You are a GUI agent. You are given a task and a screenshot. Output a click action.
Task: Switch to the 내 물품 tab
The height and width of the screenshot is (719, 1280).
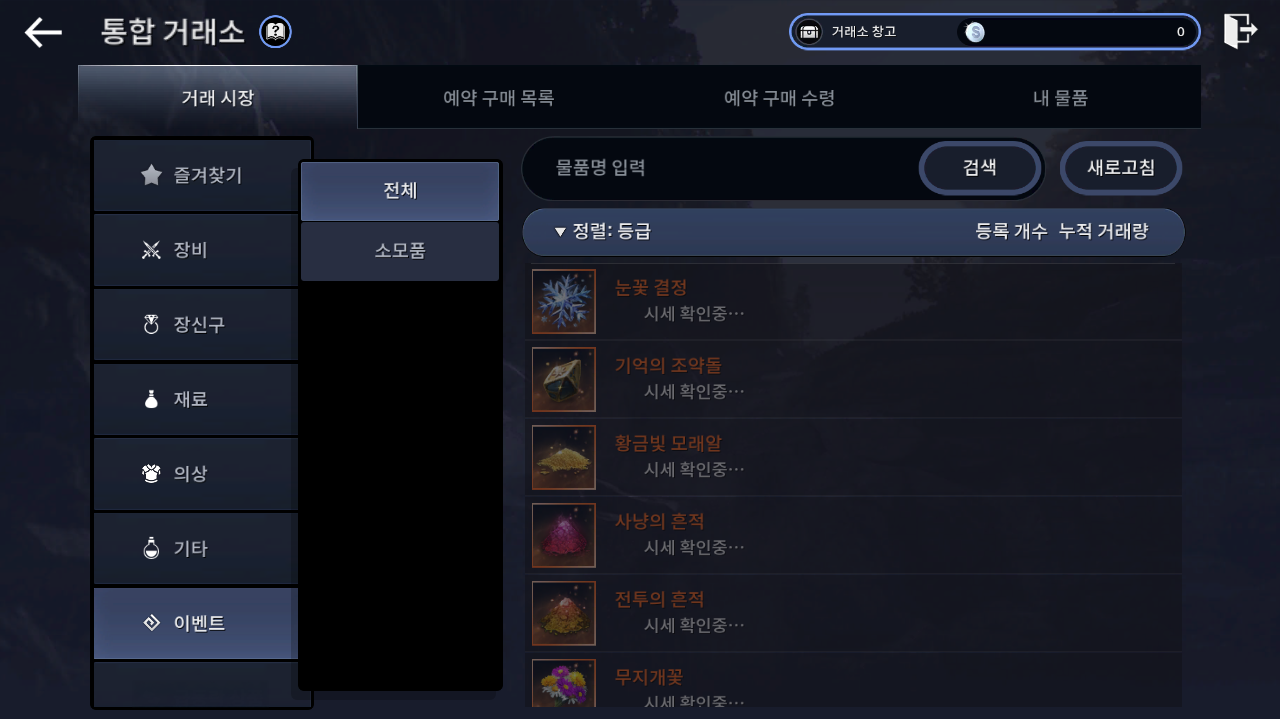click(x=1060, y=98)
